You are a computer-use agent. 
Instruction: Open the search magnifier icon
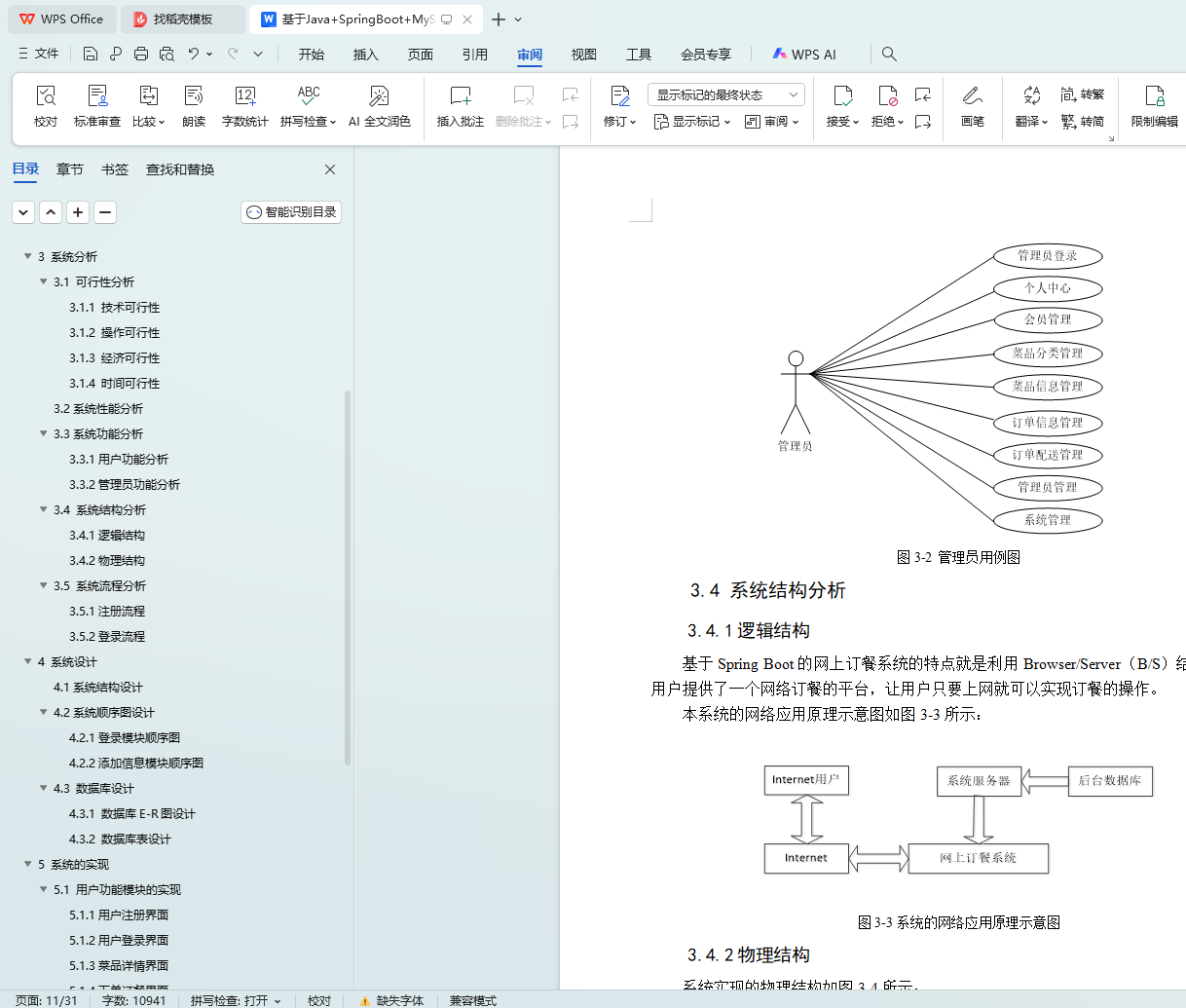pyautogui.click(x=889, y=54)
